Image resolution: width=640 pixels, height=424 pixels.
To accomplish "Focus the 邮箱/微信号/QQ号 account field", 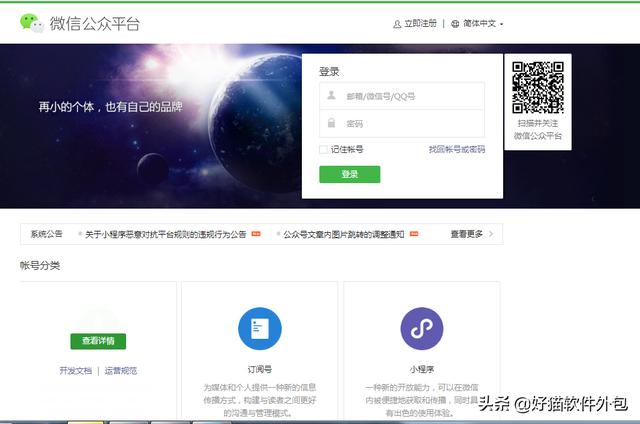I will pyautogui.click(x=402, y=96).
